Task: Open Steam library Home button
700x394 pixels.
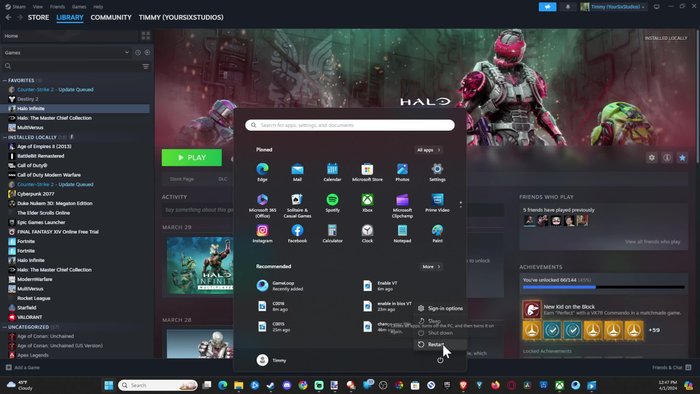Action: [70, 36]
